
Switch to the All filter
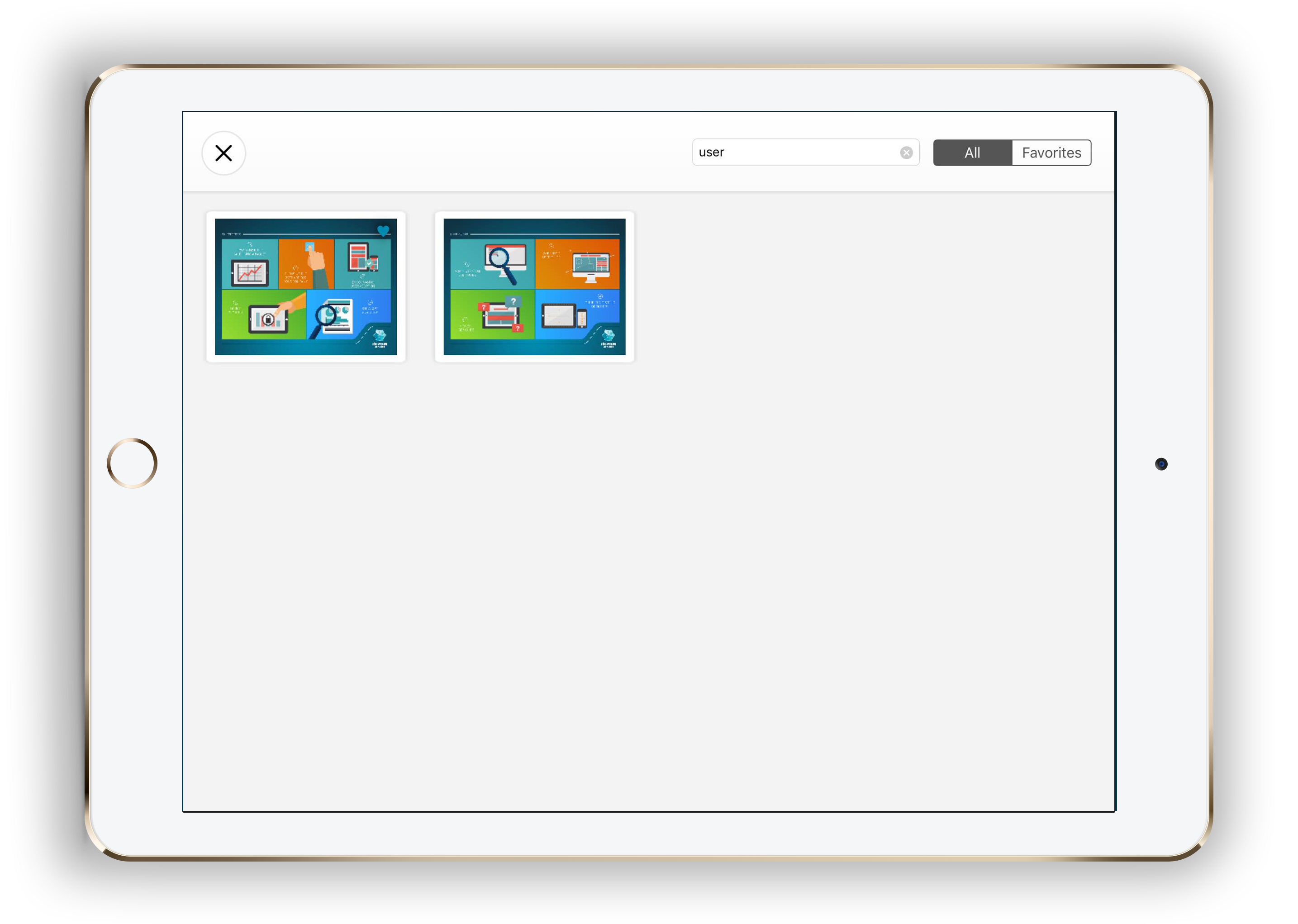pyautogui.click(x=972, y=152)
